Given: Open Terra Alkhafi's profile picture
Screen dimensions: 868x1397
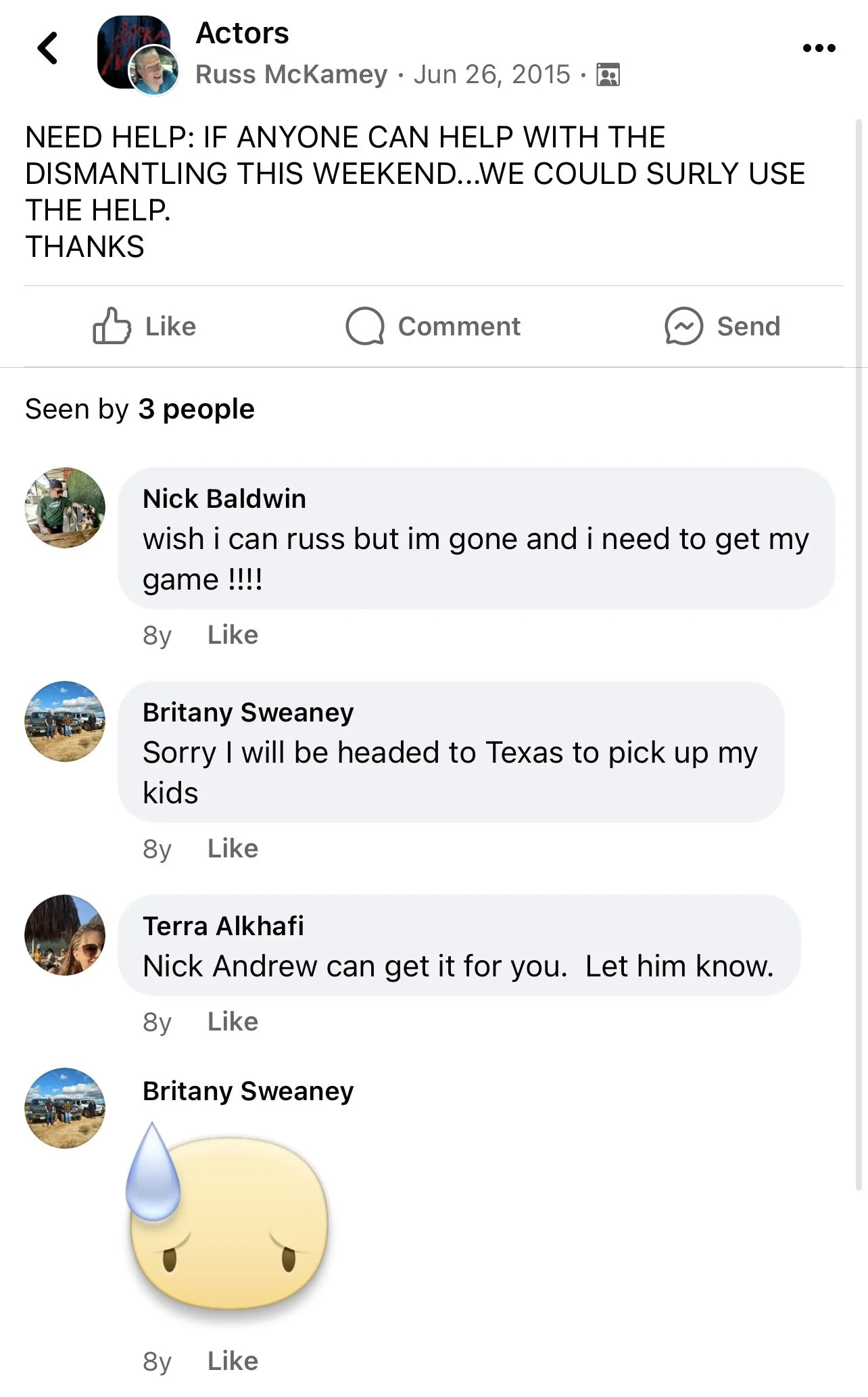Looking at the screenshot, I should [65, 934].
